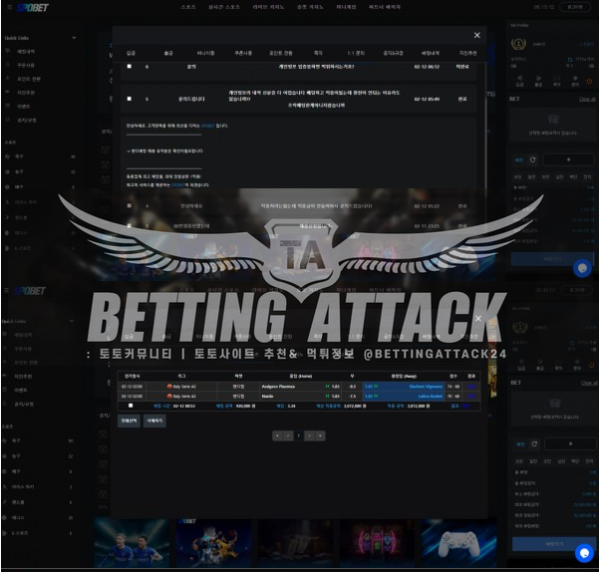This screenshot has width=600, height=572.
Task: Open 라이브 카지노 in the upper header
Action: (268, 7)
